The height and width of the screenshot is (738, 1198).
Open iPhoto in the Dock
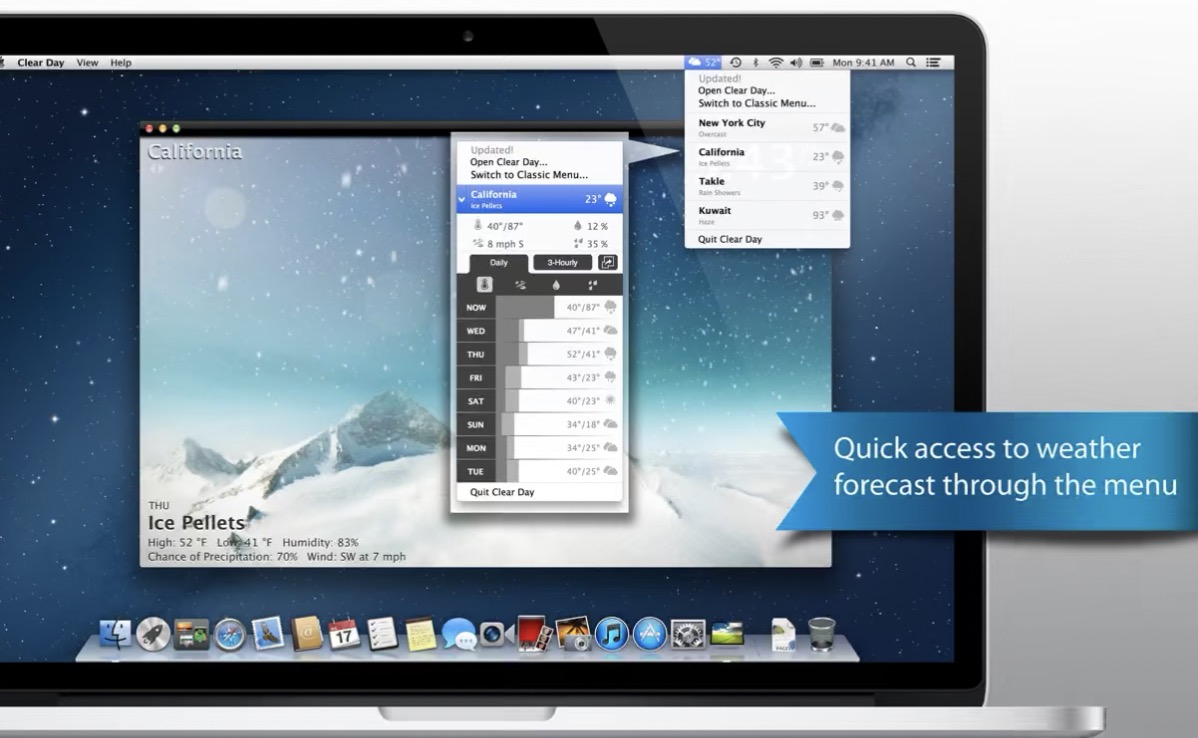(573, 634)
